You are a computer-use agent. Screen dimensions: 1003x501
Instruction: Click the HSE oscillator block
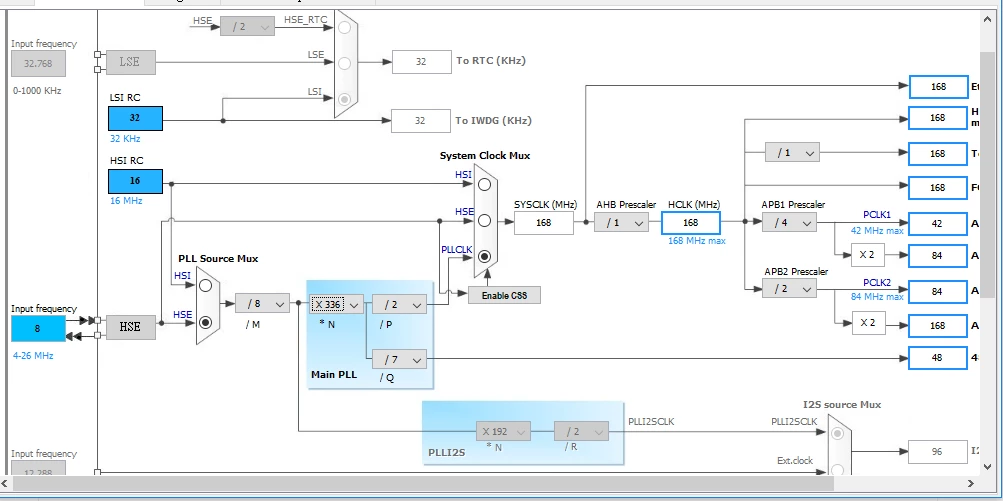pos(130,327)
